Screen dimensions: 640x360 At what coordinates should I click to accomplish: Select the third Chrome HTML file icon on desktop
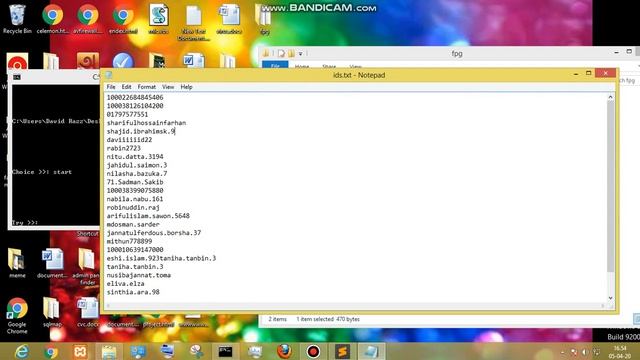coord(123,19)
